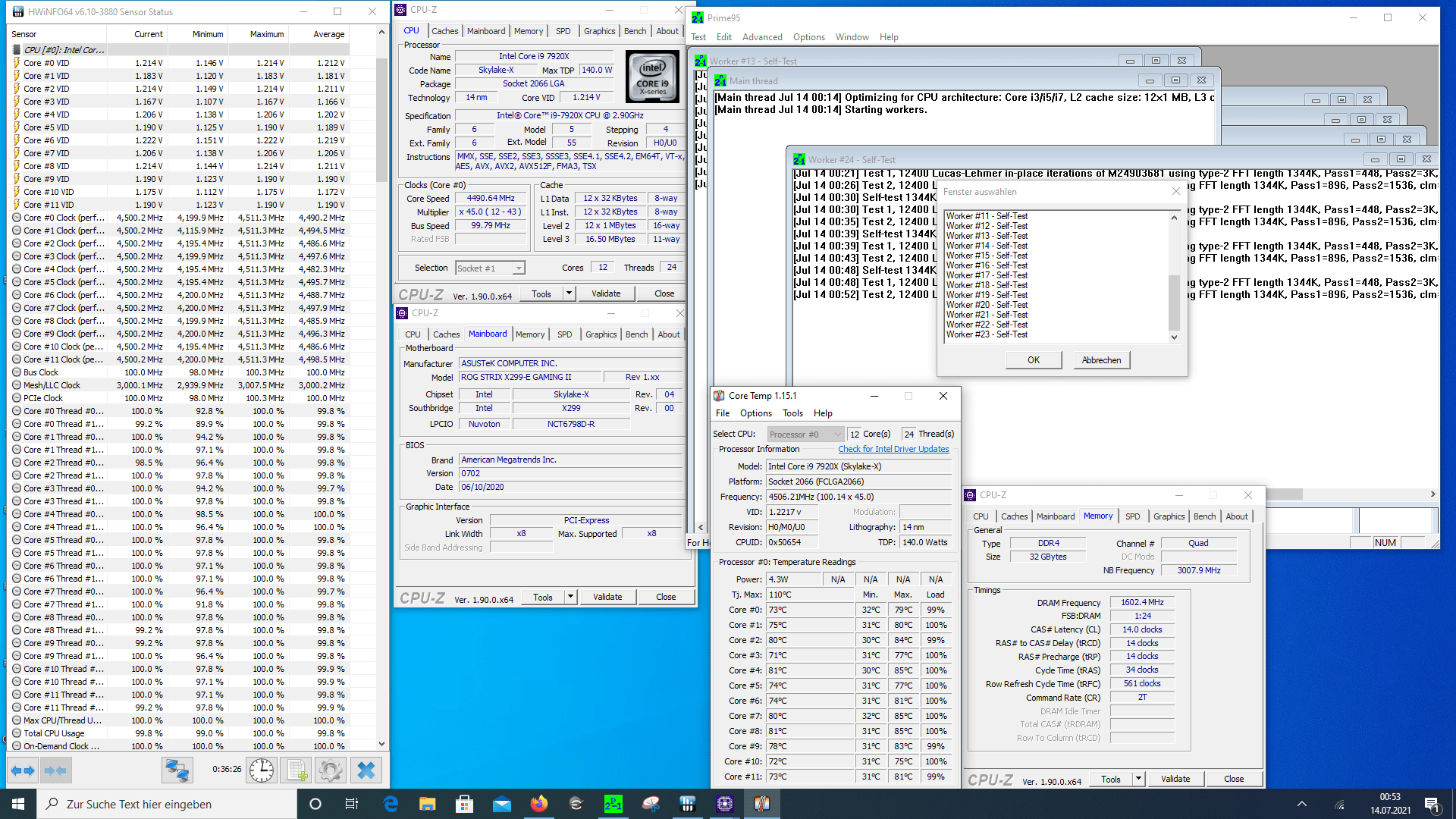Click the search magnifier icon in taskbar
The height and width of the screenshot is (819, 1456).
pyautogui.click(x=52, y=804)
